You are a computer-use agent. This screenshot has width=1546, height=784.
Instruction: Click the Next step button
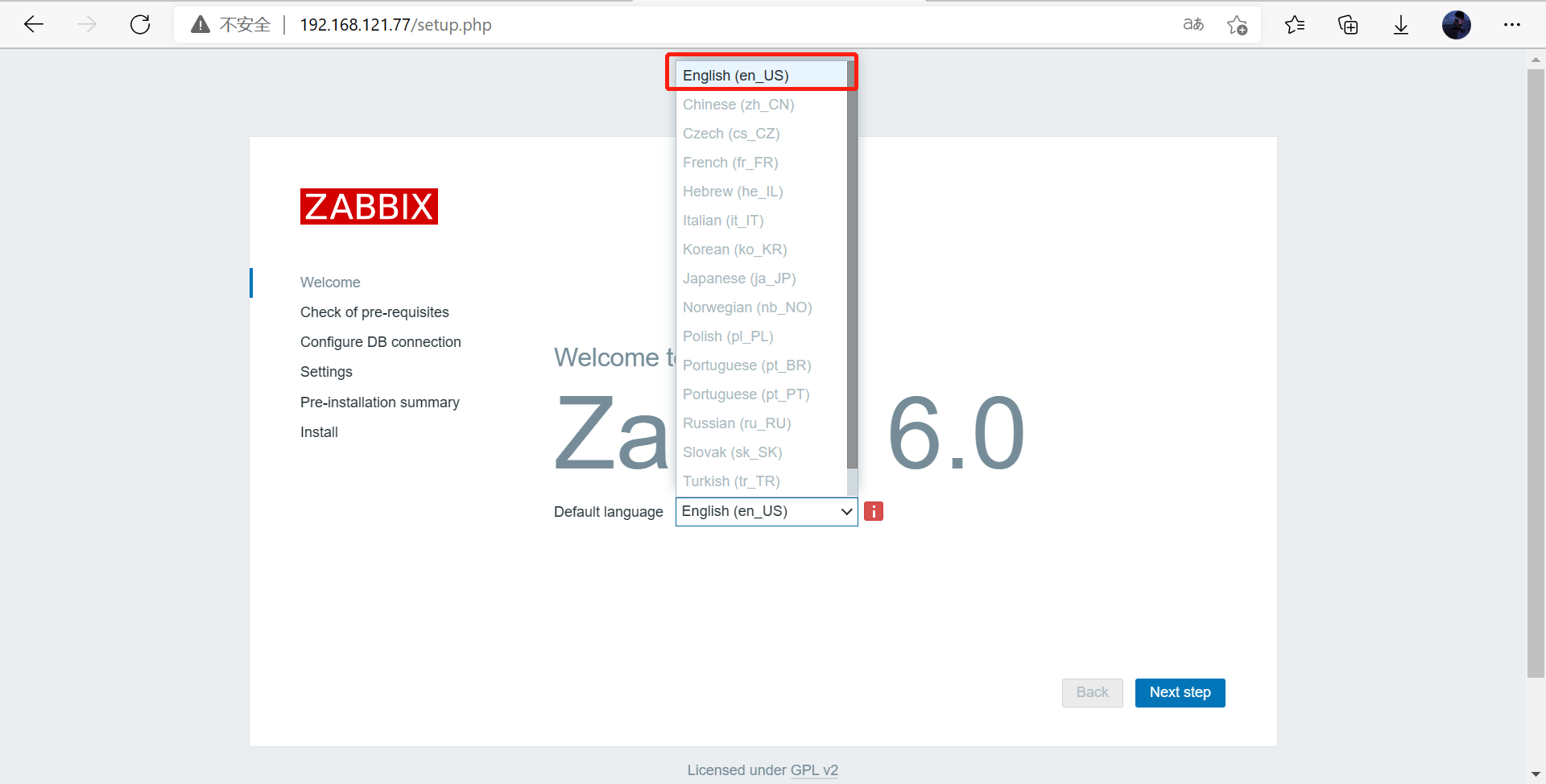tap(1180, 692)
